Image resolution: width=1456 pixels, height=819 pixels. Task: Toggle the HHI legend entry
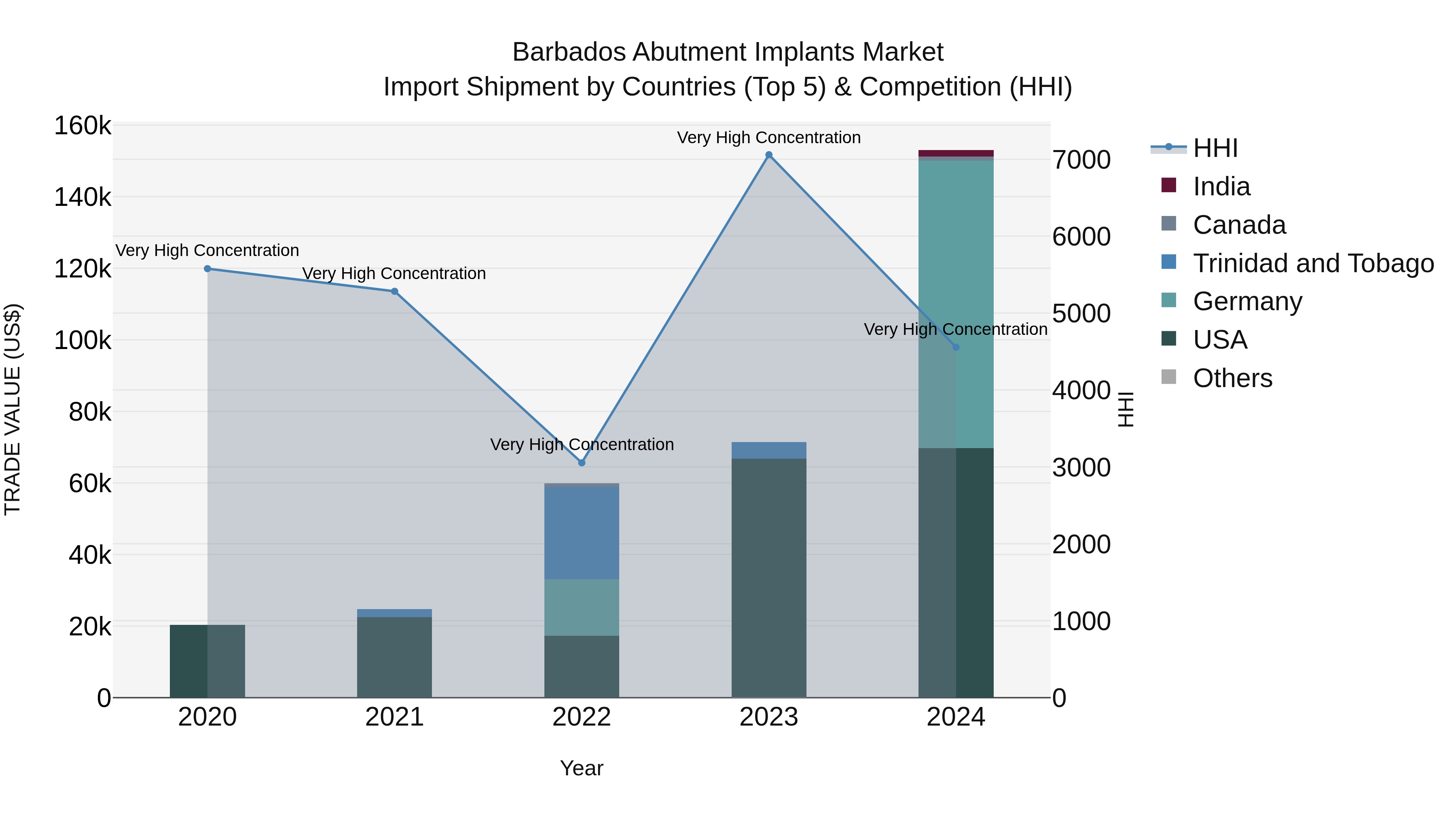click(x=1195, y=148)
